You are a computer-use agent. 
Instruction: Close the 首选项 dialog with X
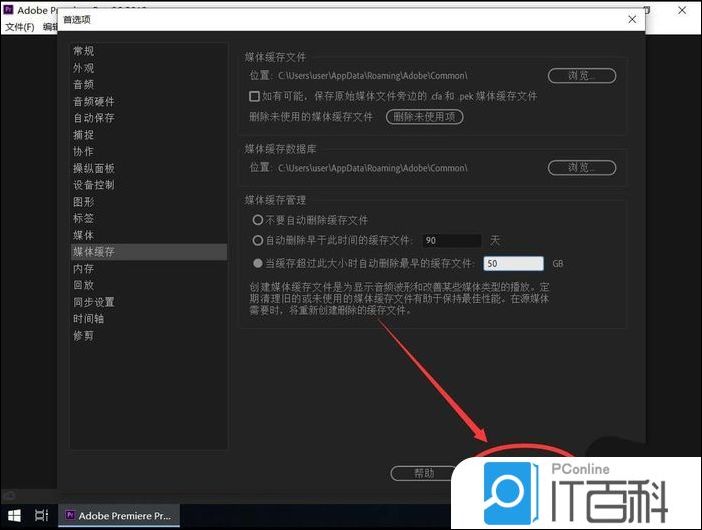click(x=632, y=19)
